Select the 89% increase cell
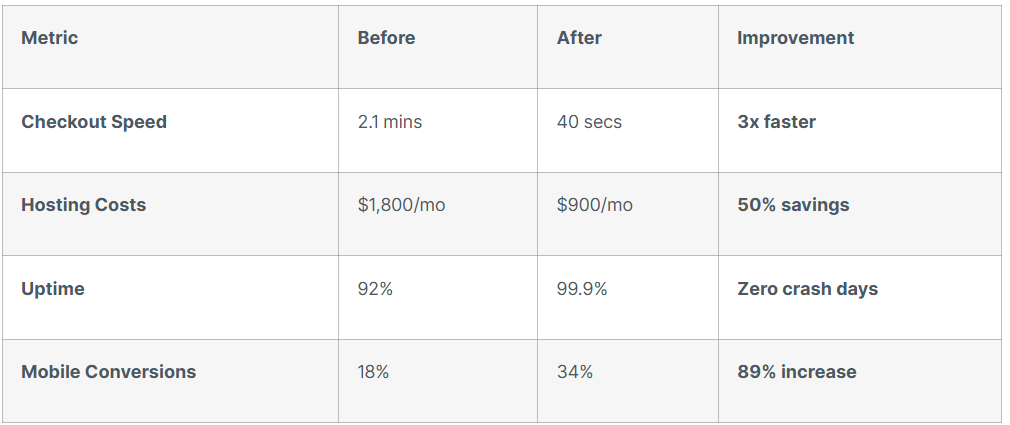This screenshot has height=425, width=1010. (x=797, y=372)
